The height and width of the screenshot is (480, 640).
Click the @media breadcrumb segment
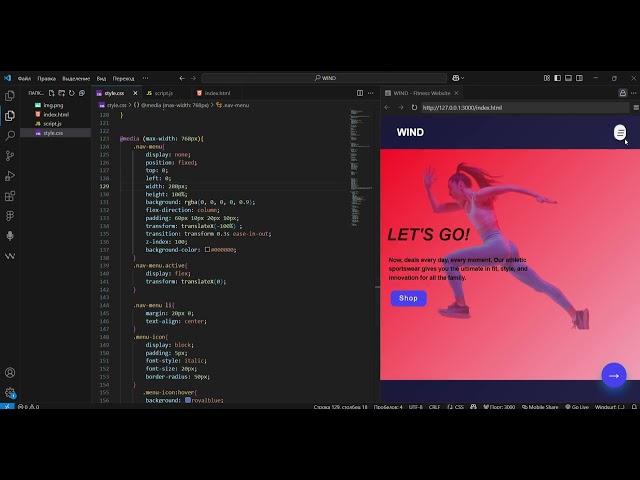[171, 105]
